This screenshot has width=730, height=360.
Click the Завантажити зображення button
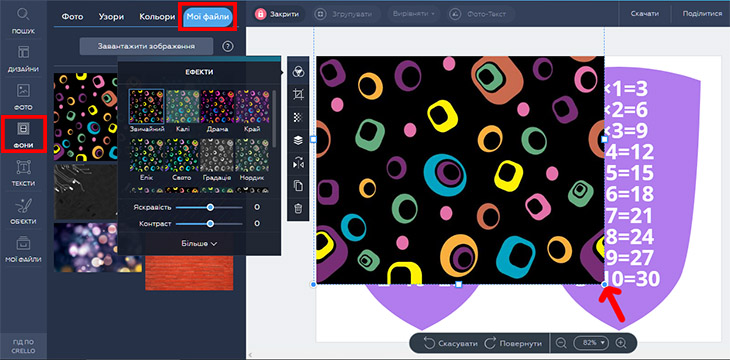pyautogui.click(x=146, y=46)
